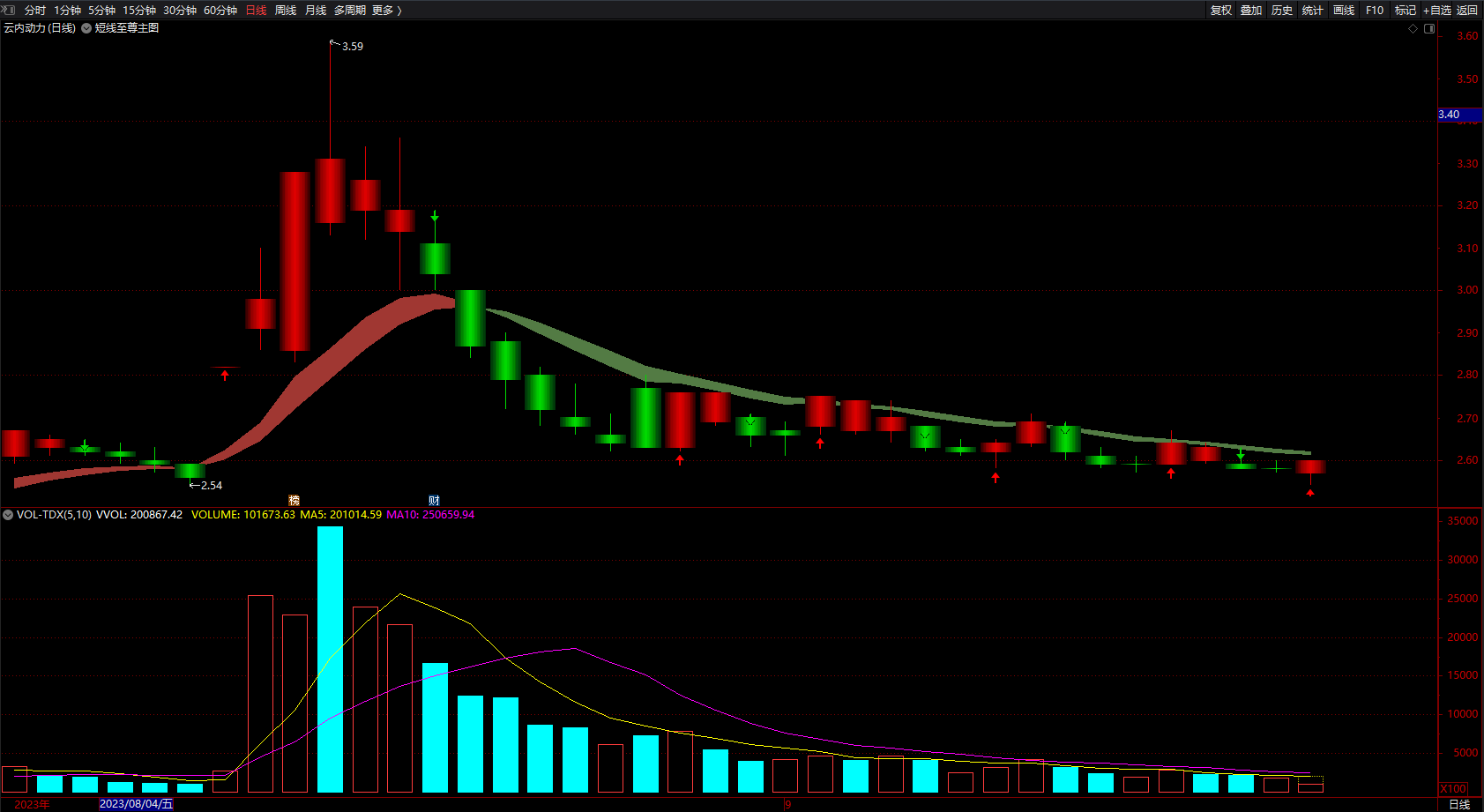Screen dimensions: 1484x812
Task: Click the 复权 adjustment button
Action: (1221, 11)
